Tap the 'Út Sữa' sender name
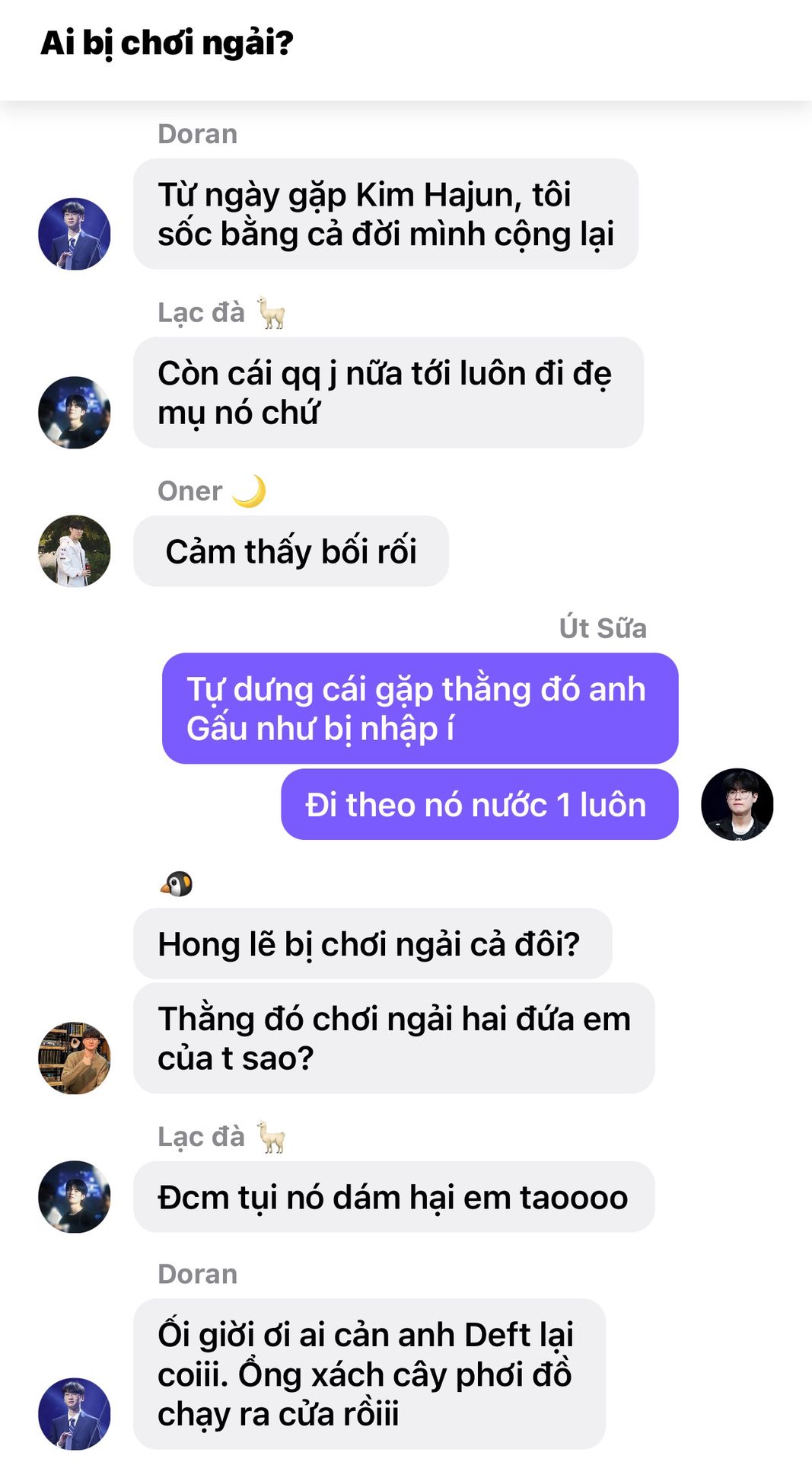The width and height of the screenshot is (812, 1462). click(x=603, y=628)
